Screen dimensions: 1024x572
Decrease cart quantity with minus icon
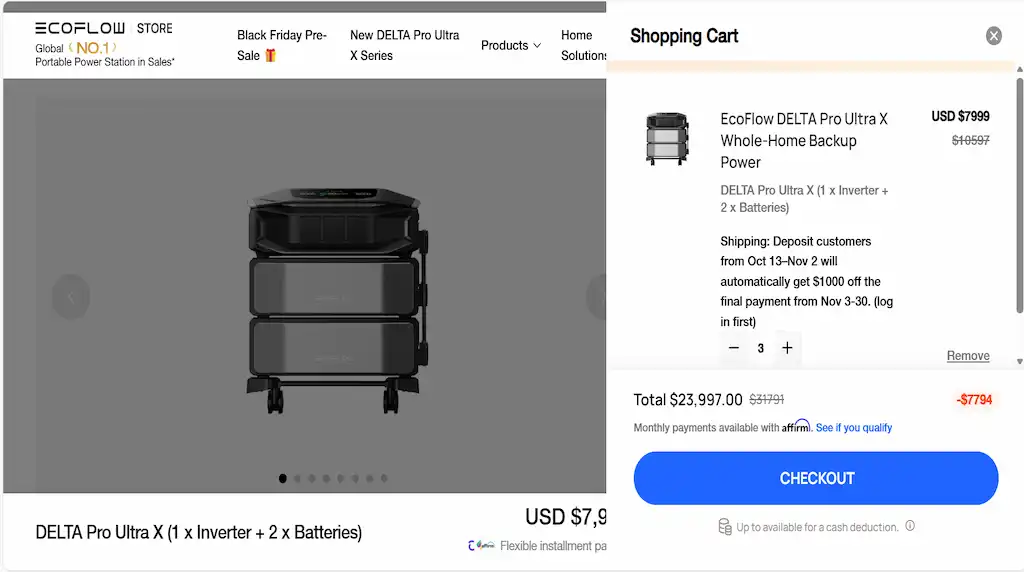coord(733,347)
